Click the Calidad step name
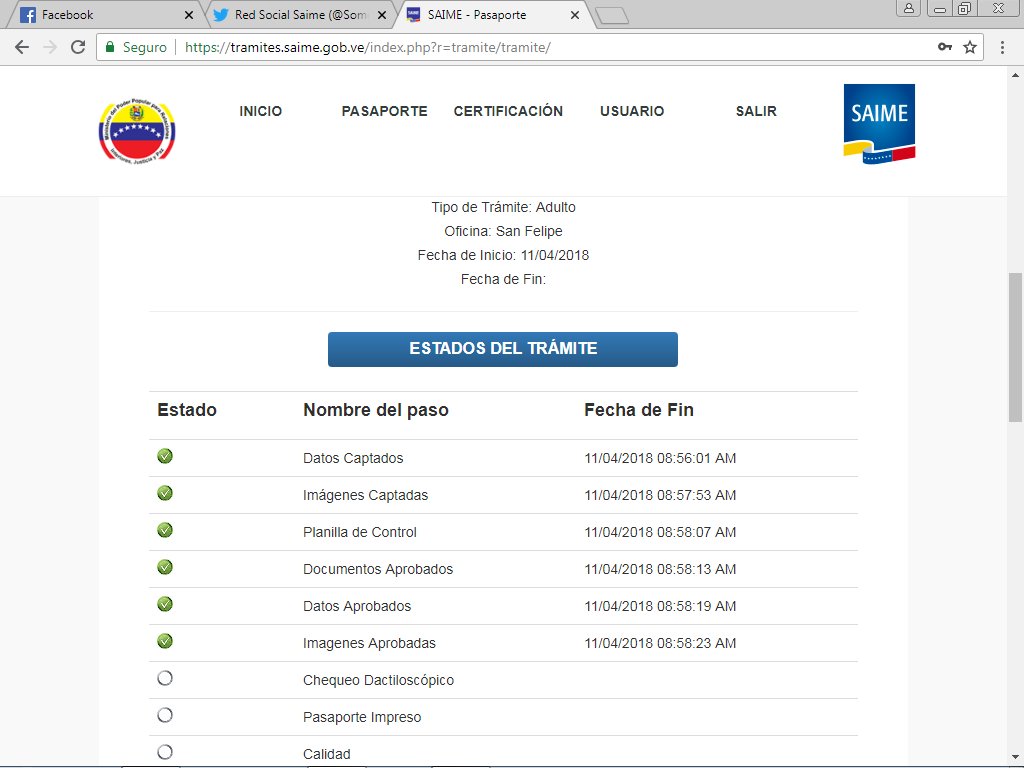The height and width of the screenshot is (768, 1024). tap(327, 754)
